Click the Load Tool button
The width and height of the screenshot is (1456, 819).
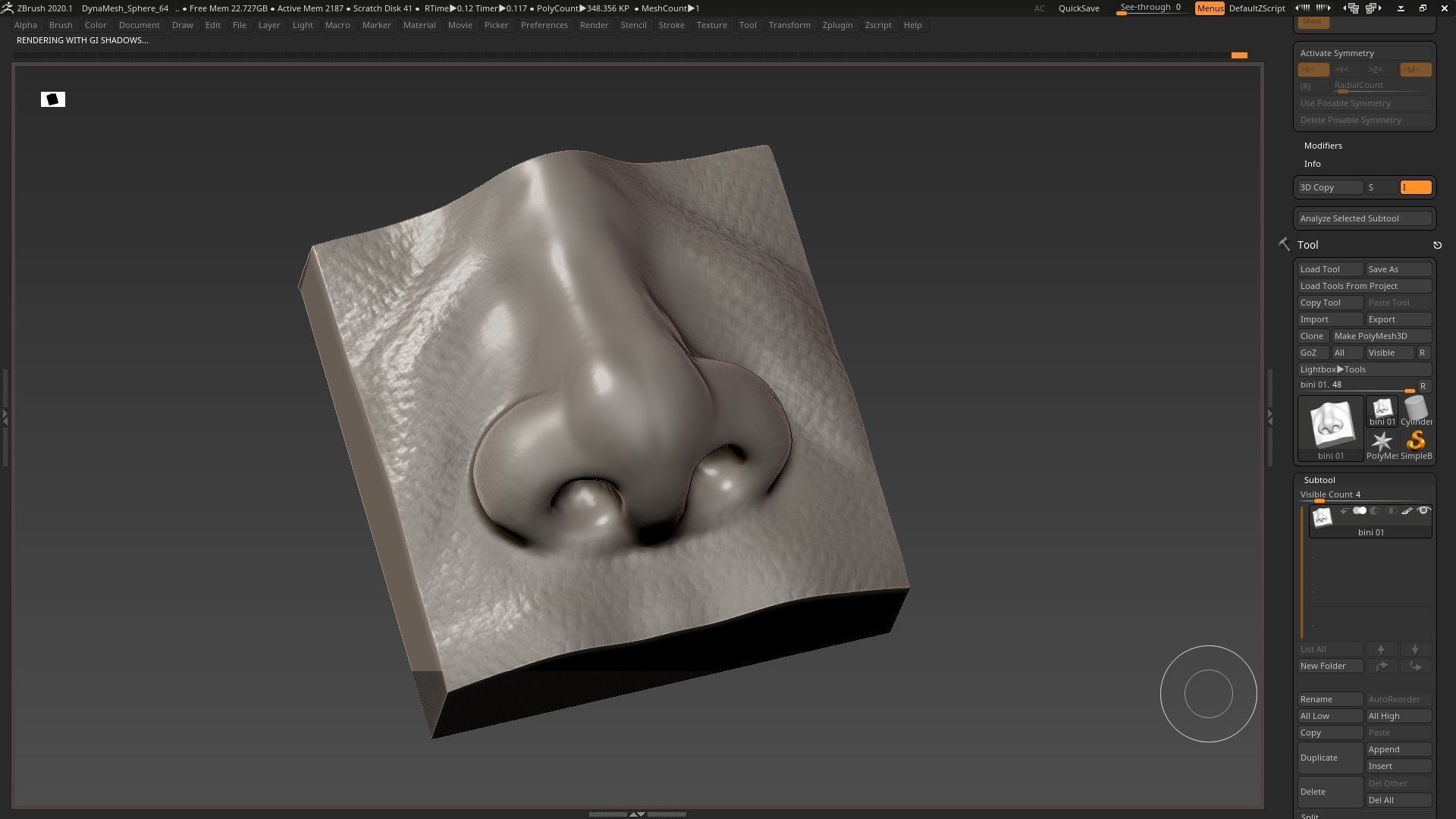pos(1330,269)
